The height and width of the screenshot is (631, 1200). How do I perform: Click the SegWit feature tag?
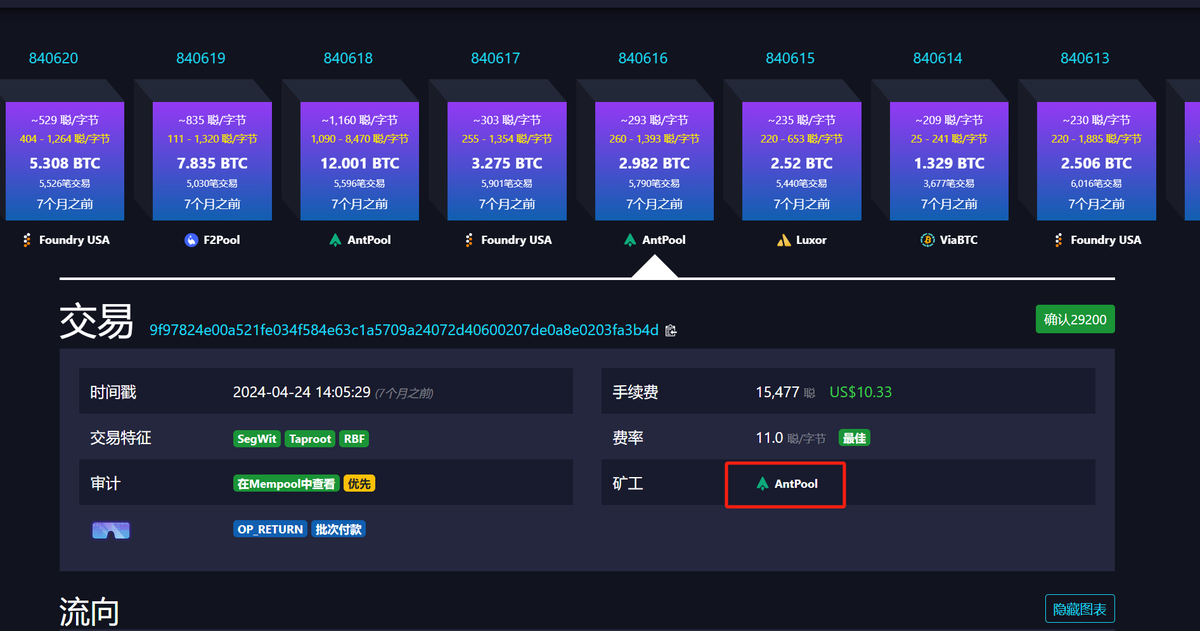tap(257, 439)
